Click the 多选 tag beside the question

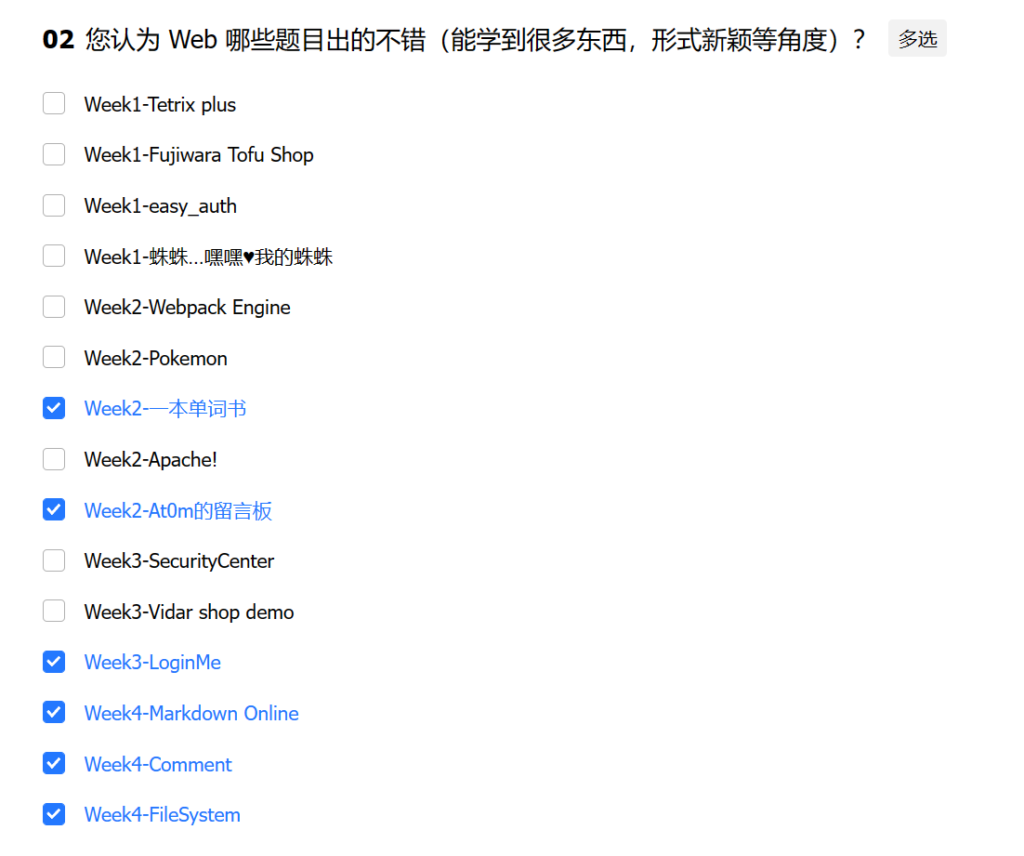917,39
